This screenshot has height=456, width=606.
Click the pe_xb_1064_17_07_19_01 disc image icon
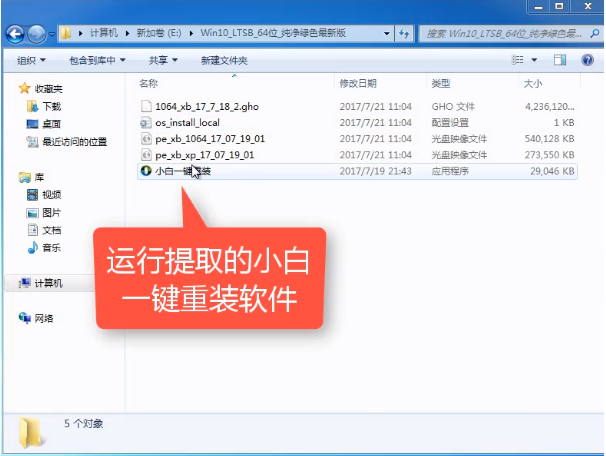(146, 139)
